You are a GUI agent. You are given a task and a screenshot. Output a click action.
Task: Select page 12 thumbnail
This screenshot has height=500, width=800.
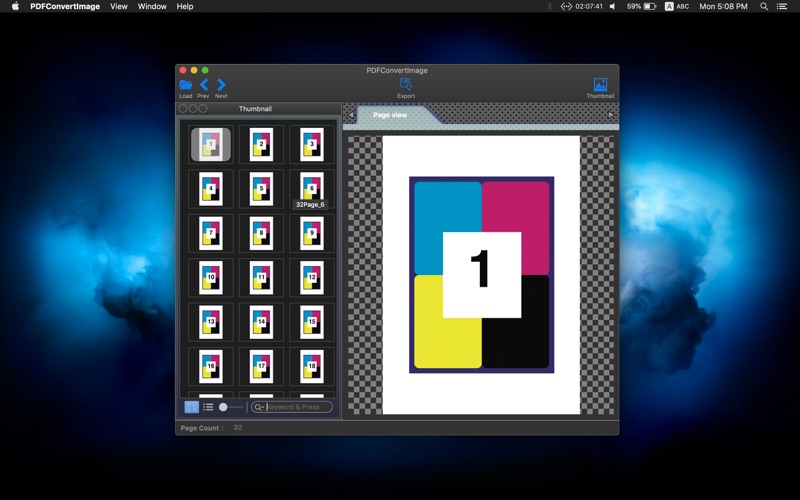coord(312,278)
